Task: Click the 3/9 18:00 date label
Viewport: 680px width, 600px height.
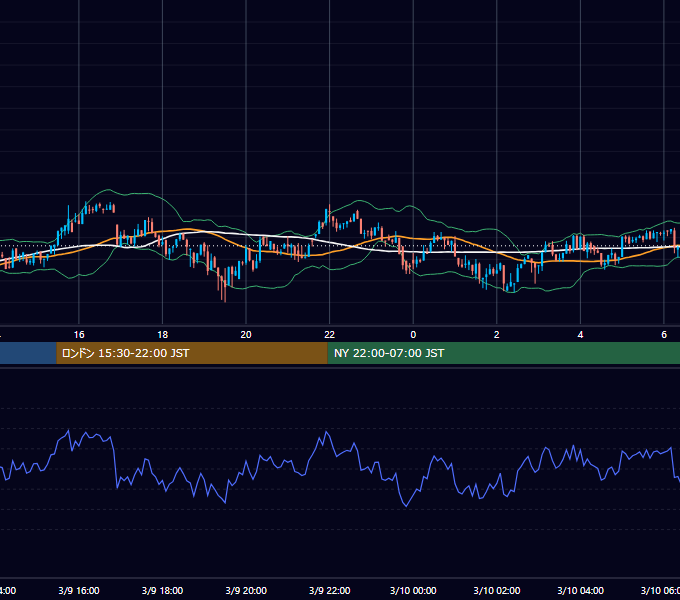Action: [x=163, y=590]
